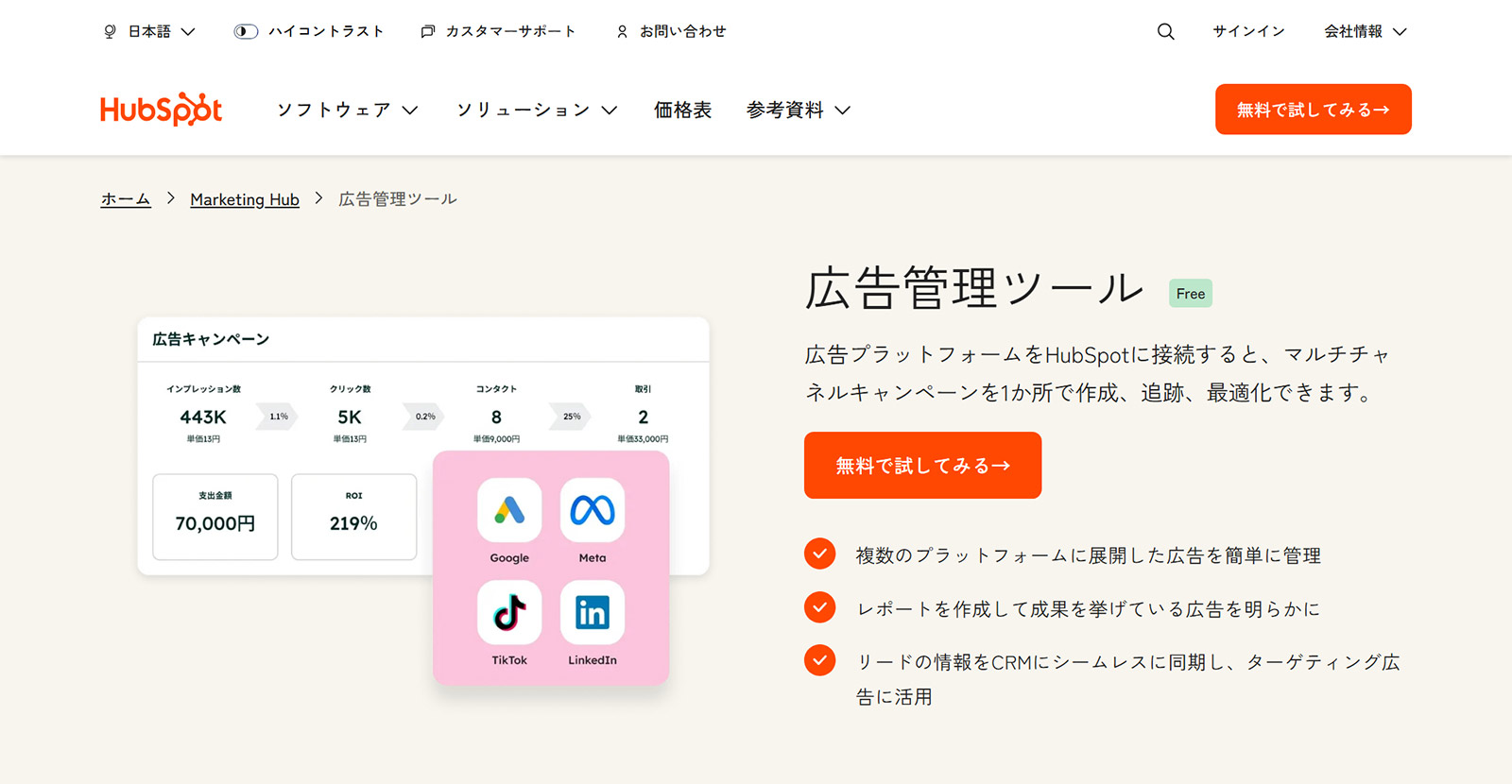Click 複数のプラットフォームに展開した bullet text
Screen dimensions: 1512x784
1088,555
